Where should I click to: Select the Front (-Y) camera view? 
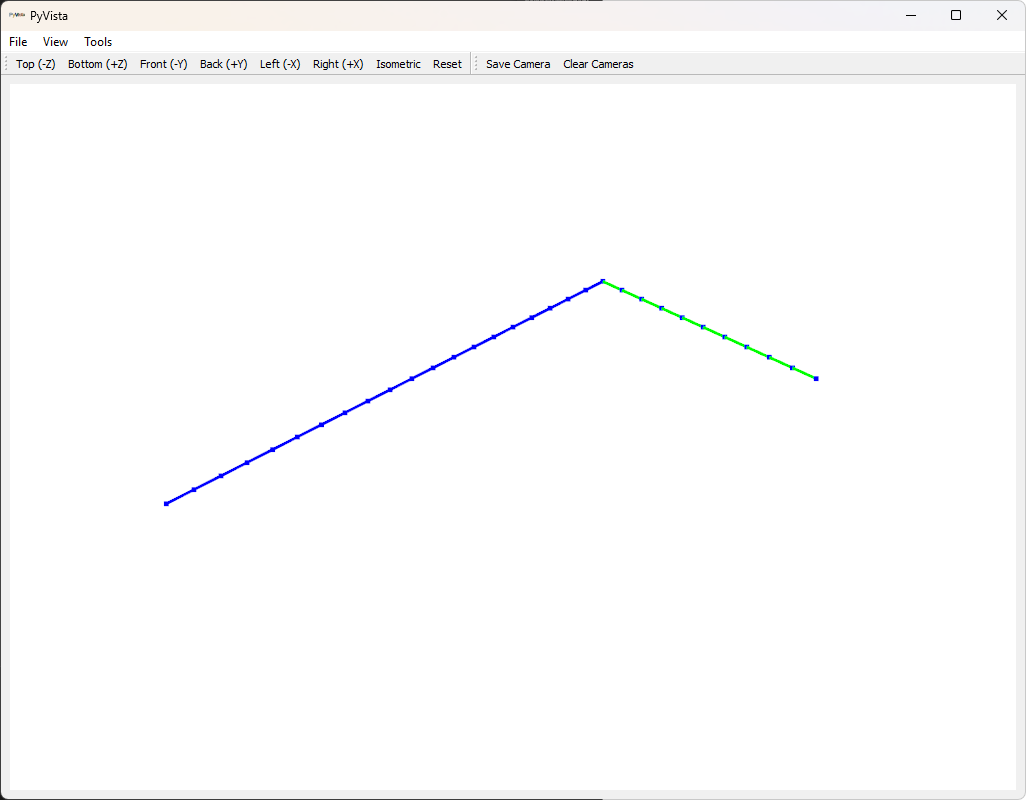point(163,63)
